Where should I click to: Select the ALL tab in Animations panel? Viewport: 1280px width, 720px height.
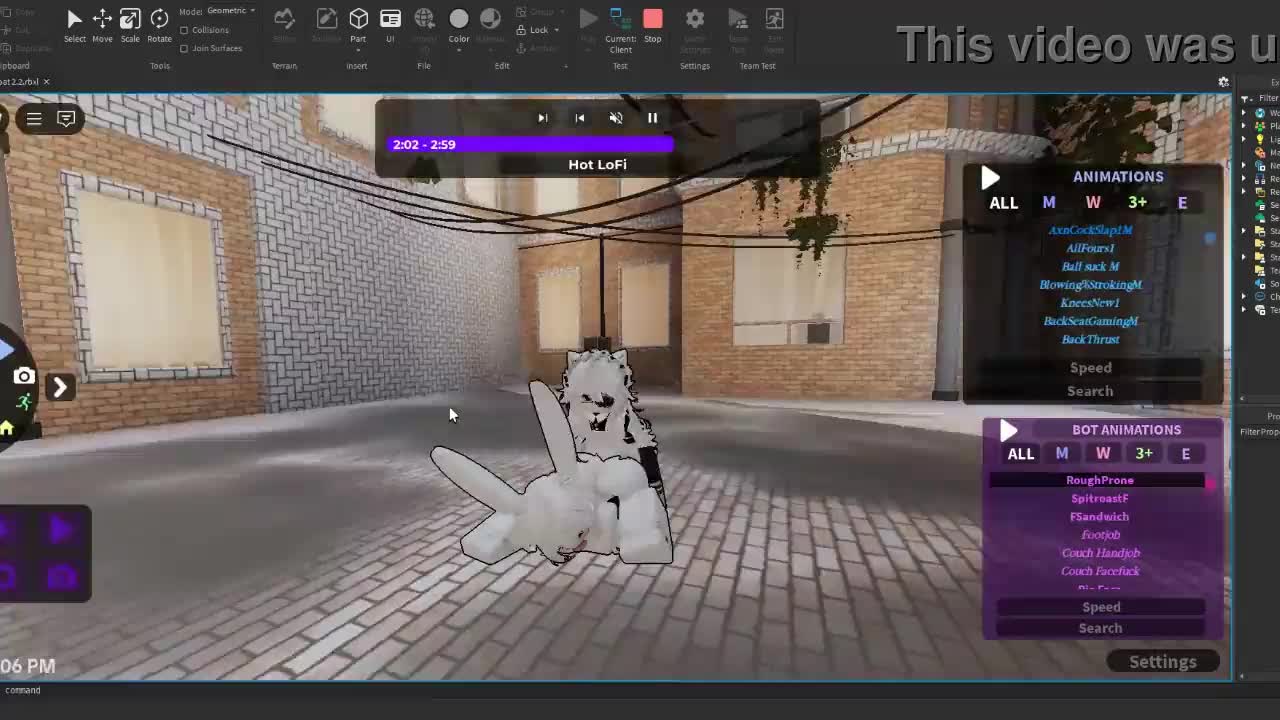point(1003,203)
